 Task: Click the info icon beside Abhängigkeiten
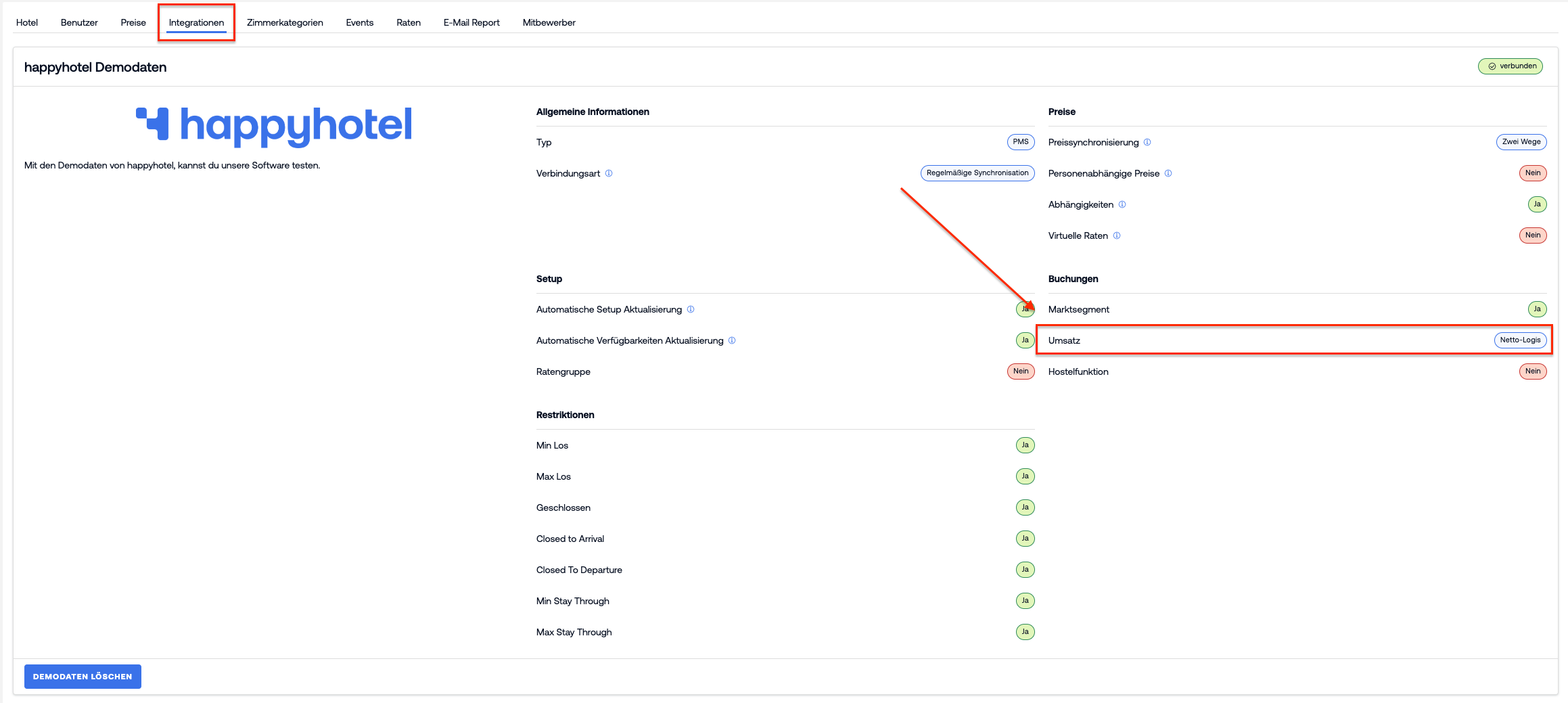tap(1122, 204)
